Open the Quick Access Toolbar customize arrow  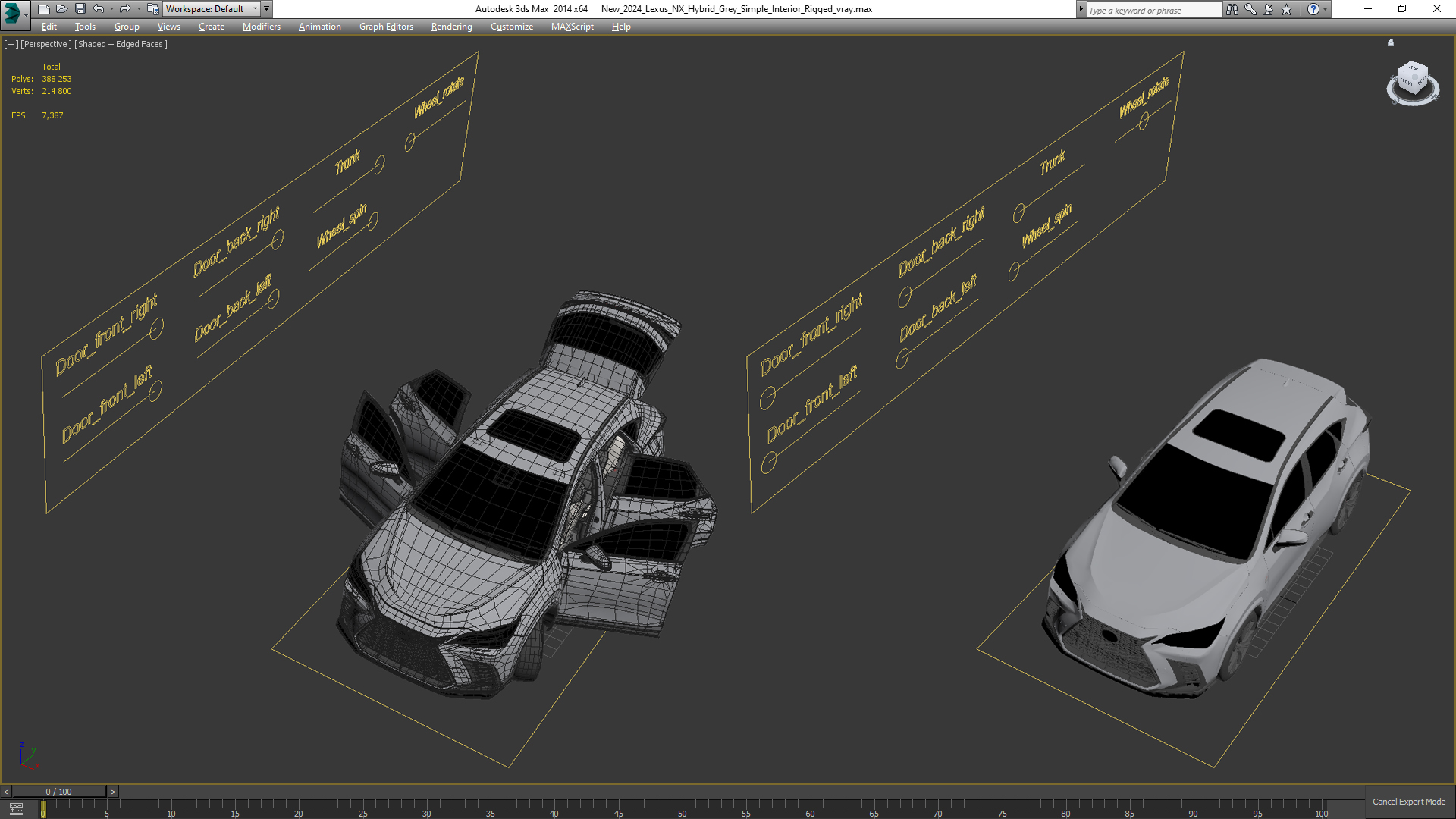266,9
